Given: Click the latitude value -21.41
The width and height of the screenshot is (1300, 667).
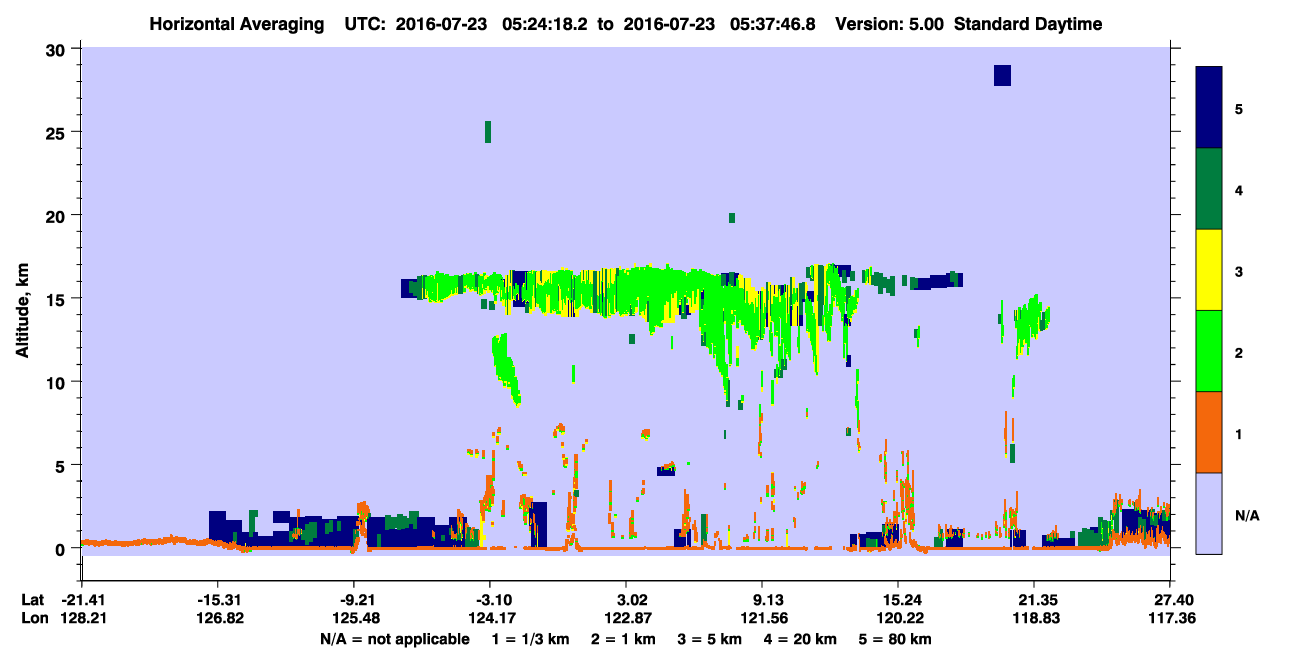Looking at the screenshot, I should click(x=81, y=600).
